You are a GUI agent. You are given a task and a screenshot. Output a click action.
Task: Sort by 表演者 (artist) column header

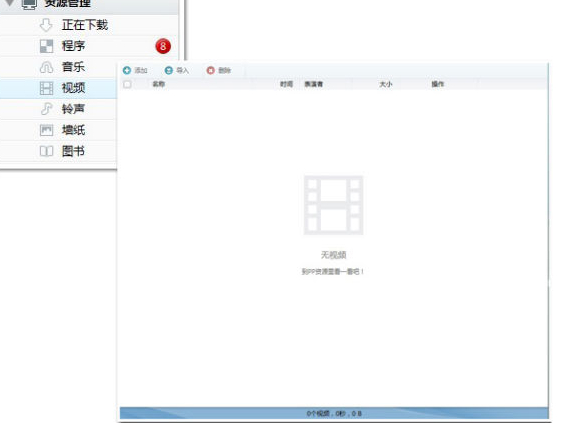pos(313,84)
